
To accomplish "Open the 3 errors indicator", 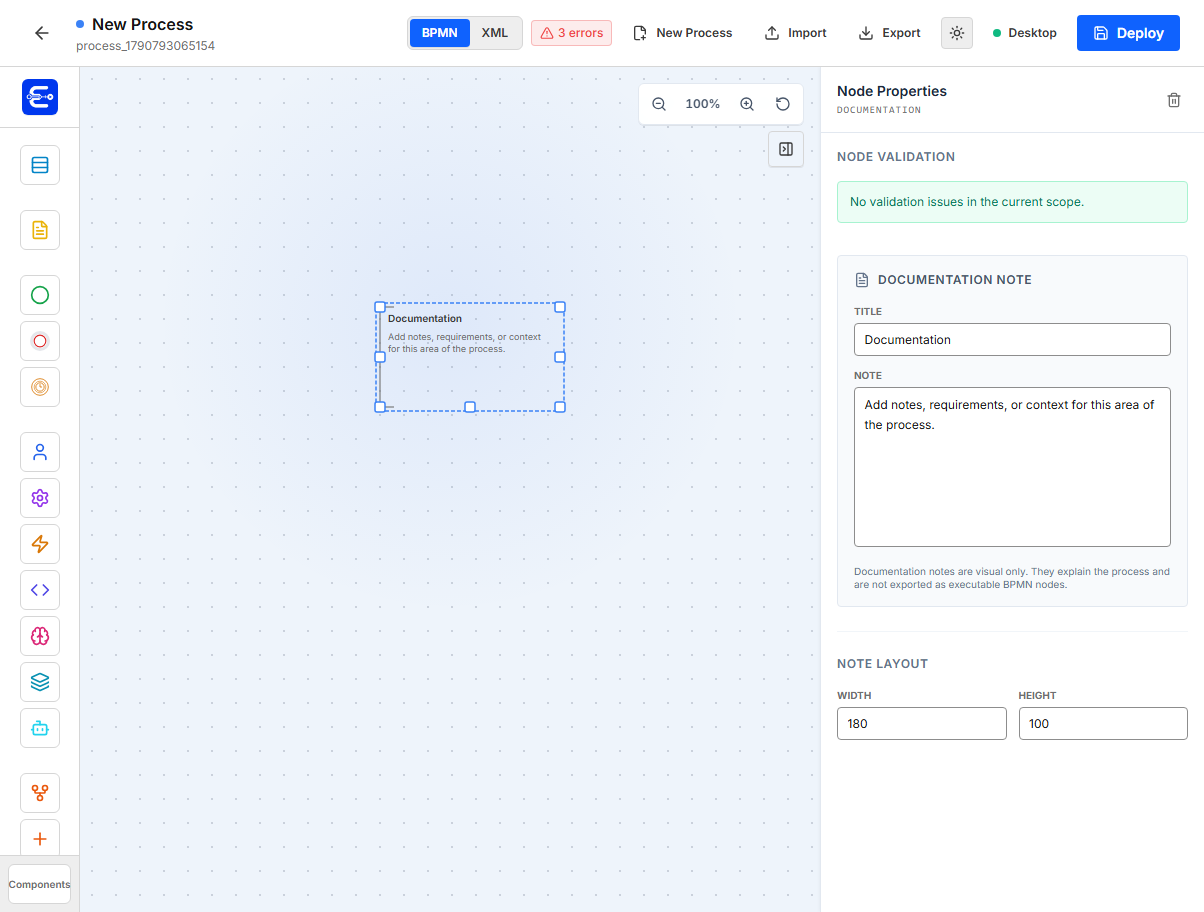I will 571,33.
